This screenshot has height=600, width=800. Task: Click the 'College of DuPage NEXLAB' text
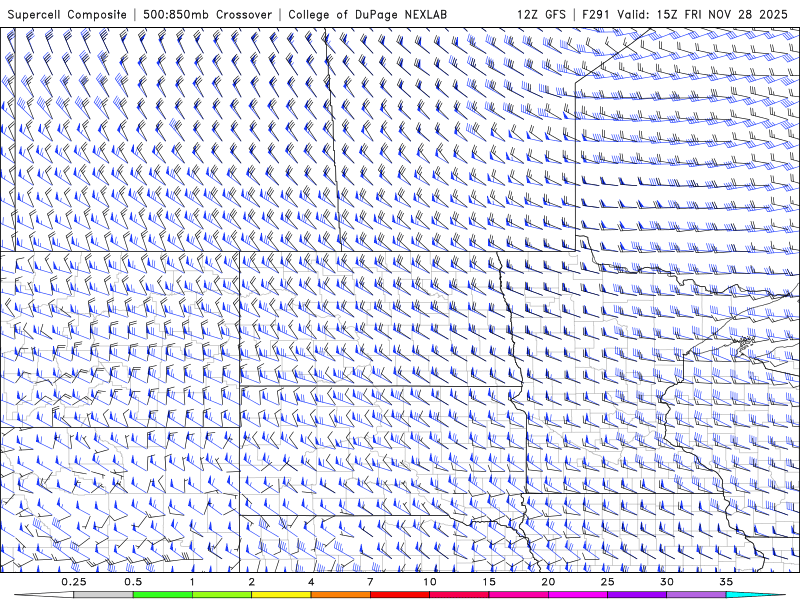tap(367, 15)
